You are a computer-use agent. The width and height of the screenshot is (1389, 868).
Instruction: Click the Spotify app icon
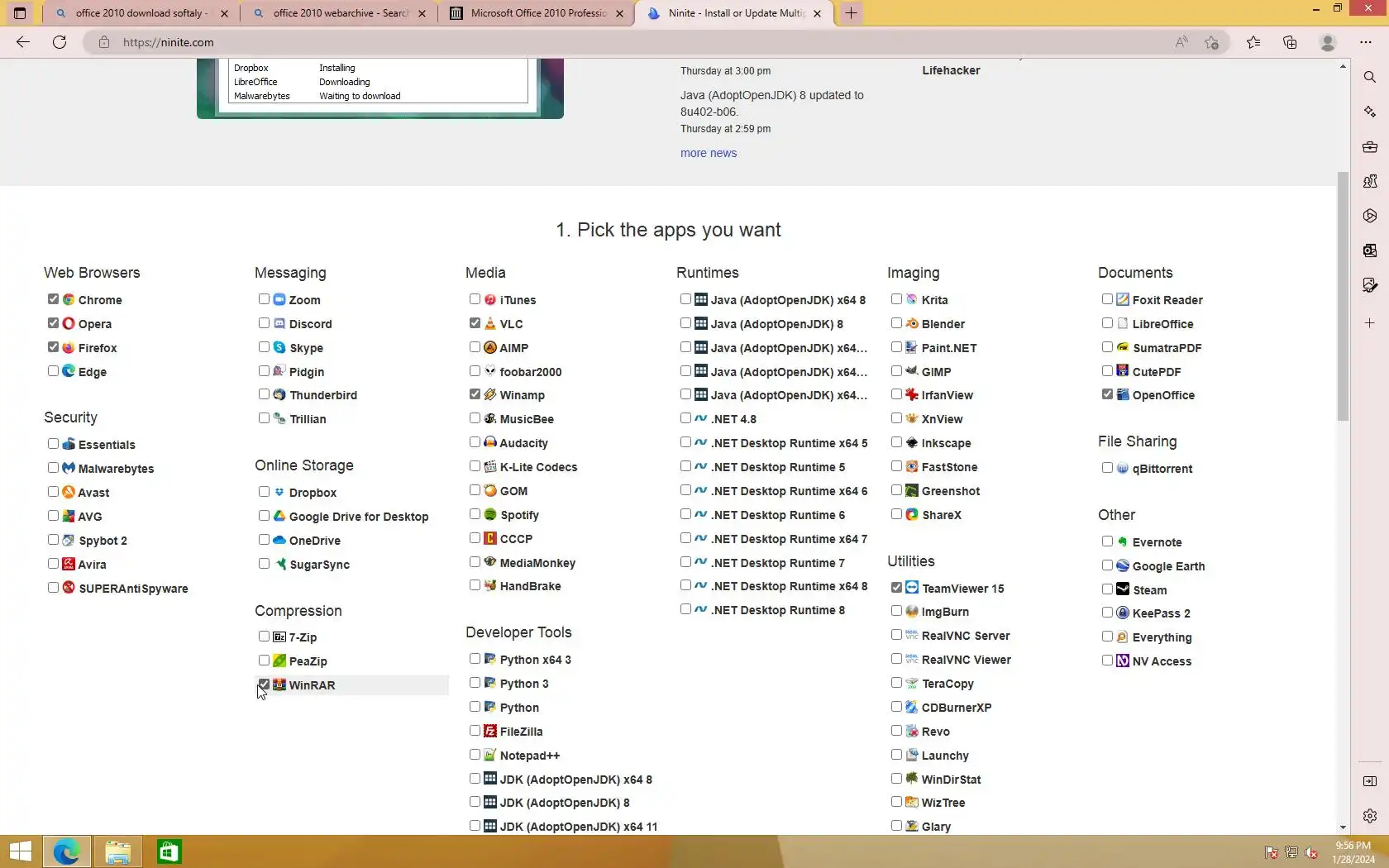coord(490,514)
